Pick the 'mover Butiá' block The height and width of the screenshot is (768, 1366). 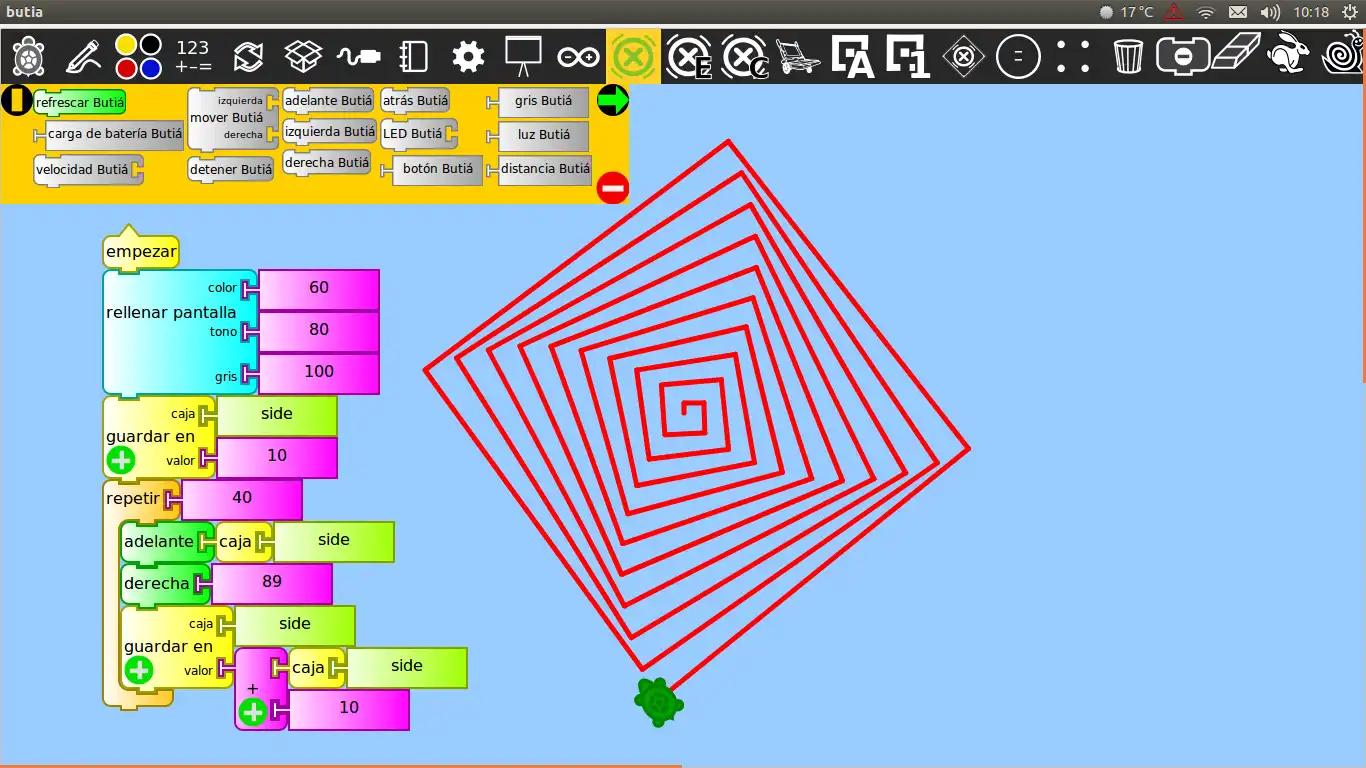point(233,118)
